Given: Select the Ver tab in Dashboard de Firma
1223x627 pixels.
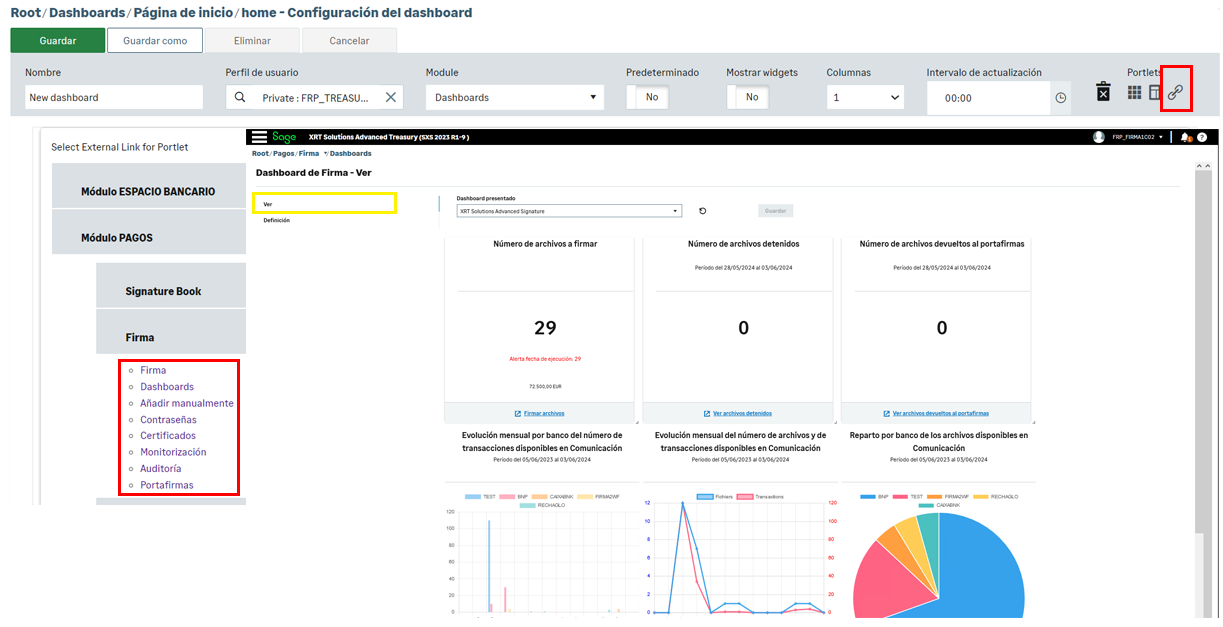Looking at the screenshot, I should [x=324, y=203].
